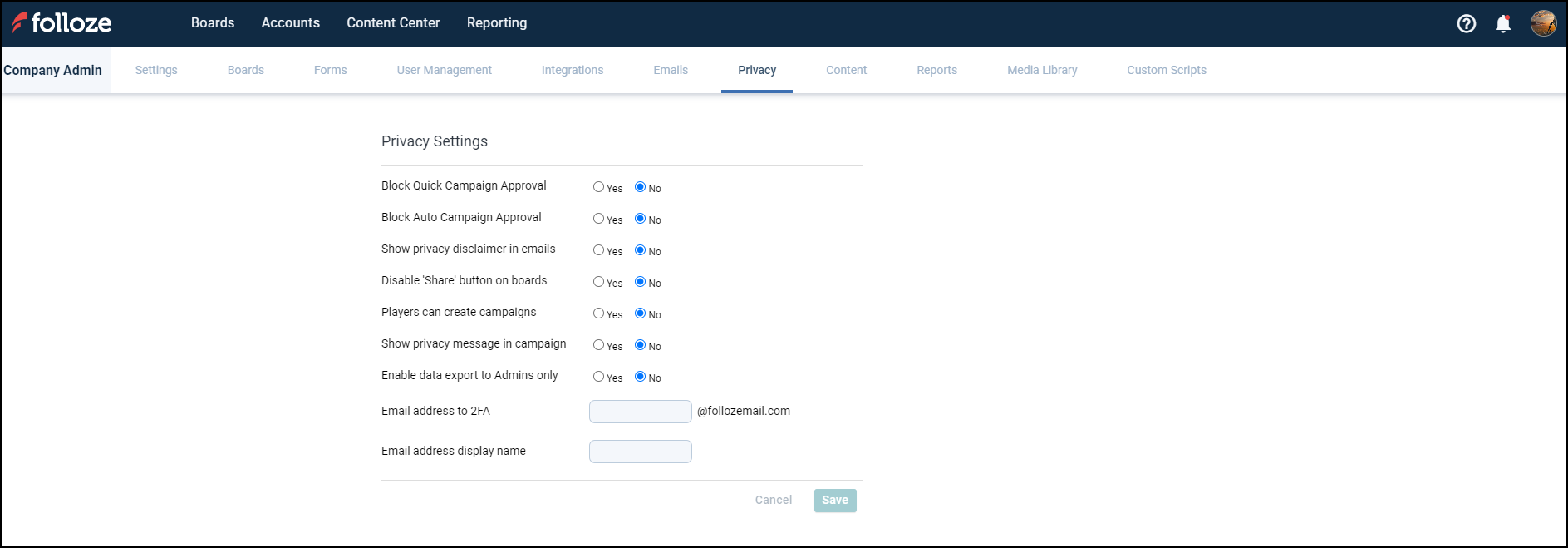Choose No for Players can create campaigns
This screenshot has width=1568, height=548.
point(640,313)
